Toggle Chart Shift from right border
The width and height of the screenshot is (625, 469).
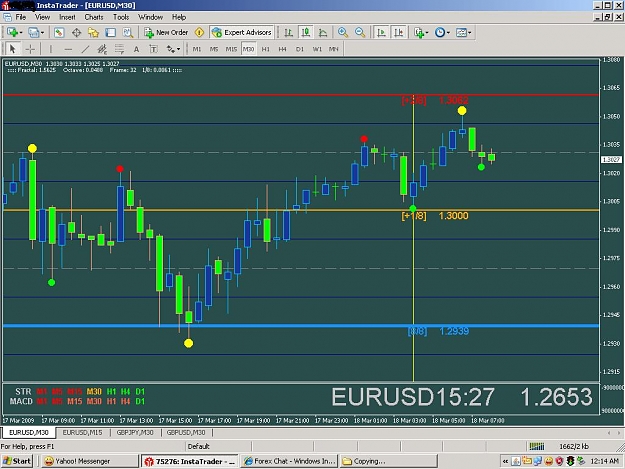pos(399,32)
